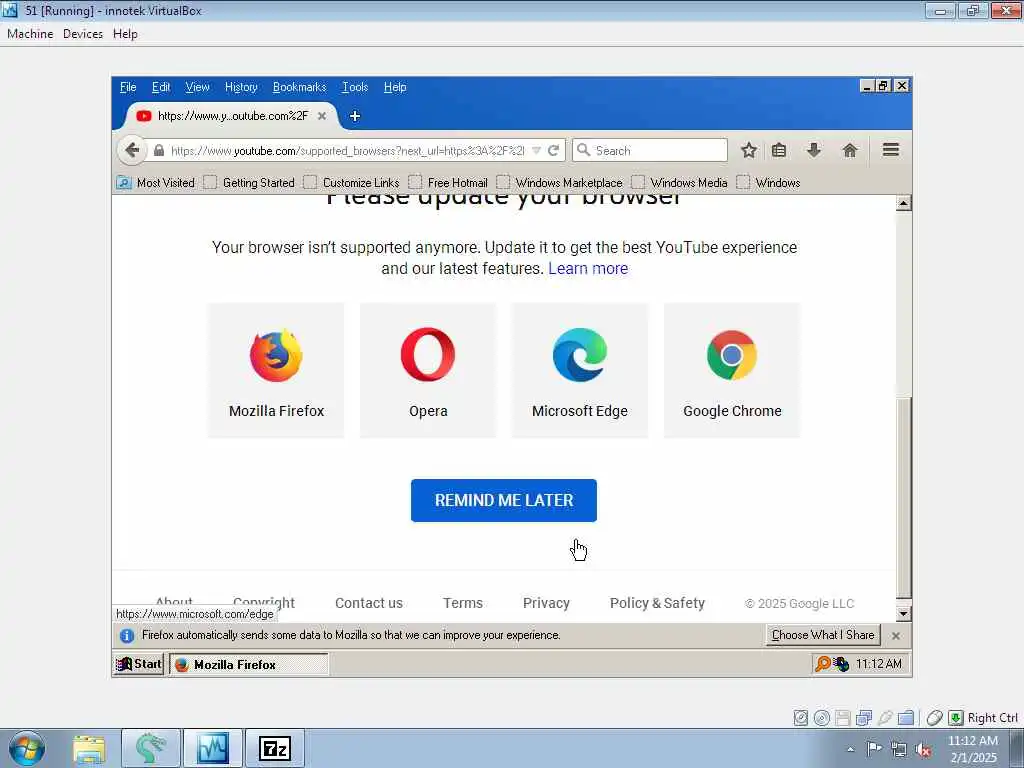Click the REMIND ME LATER button
This screenshot has width=1024, height=768.
[504, 500]
